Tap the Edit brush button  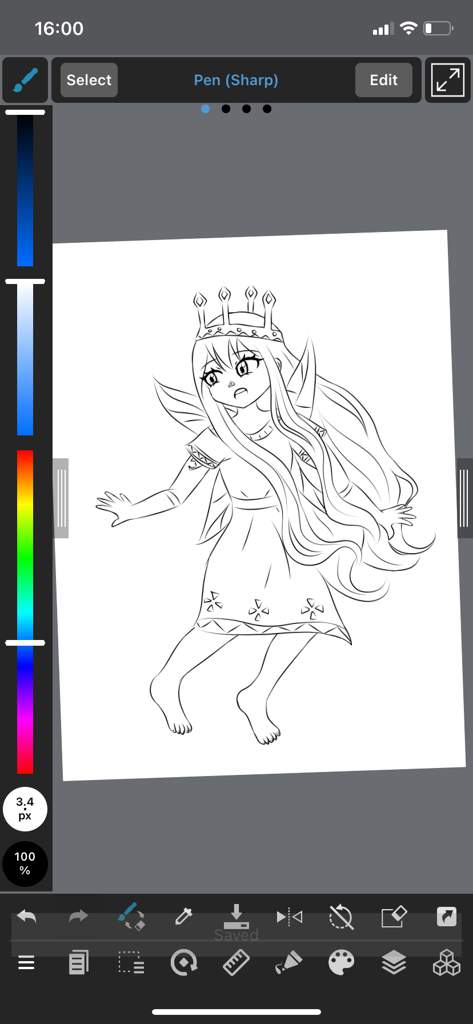point(383,80)
